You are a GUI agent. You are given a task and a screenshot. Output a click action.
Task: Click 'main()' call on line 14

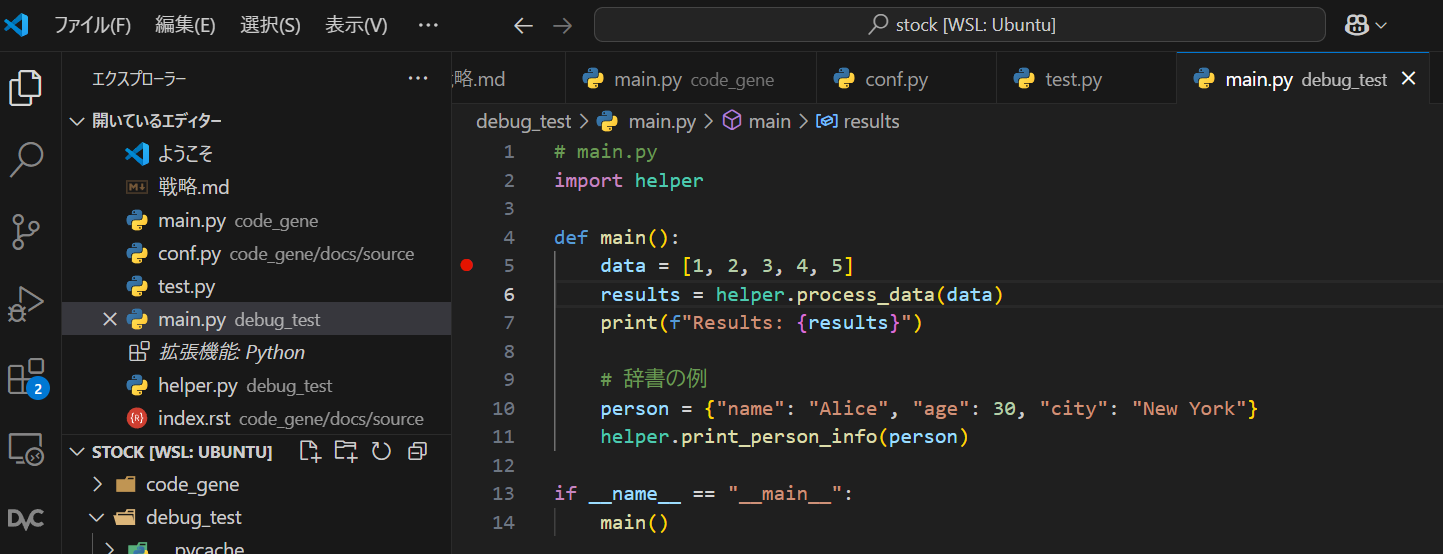click(x=634, y=523)
